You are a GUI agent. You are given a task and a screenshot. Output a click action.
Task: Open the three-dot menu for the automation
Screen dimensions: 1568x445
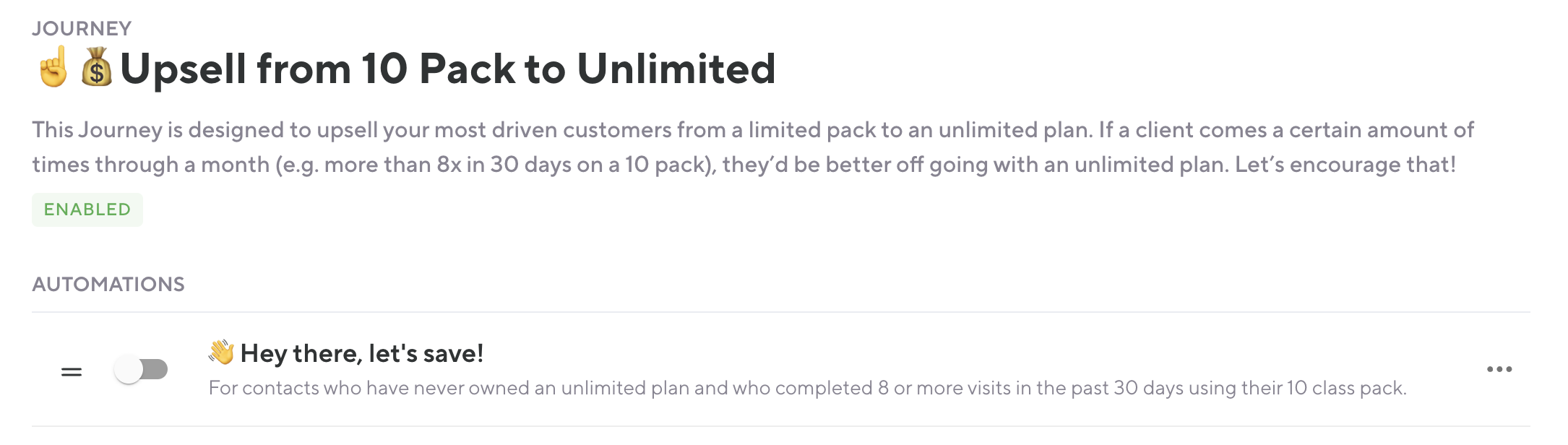[x=1499, y=370]
